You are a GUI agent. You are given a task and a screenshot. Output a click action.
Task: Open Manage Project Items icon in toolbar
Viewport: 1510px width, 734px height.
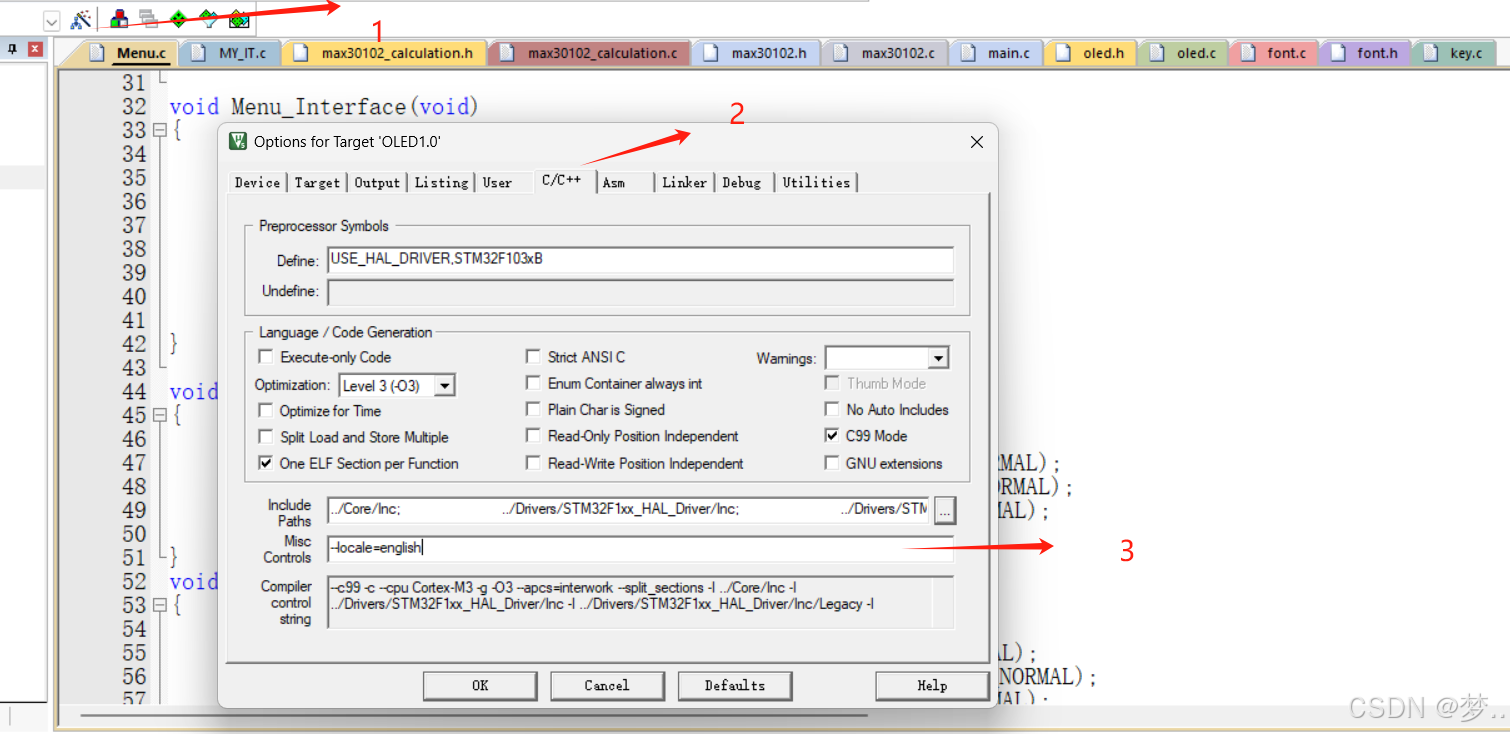tap(120, 18)
